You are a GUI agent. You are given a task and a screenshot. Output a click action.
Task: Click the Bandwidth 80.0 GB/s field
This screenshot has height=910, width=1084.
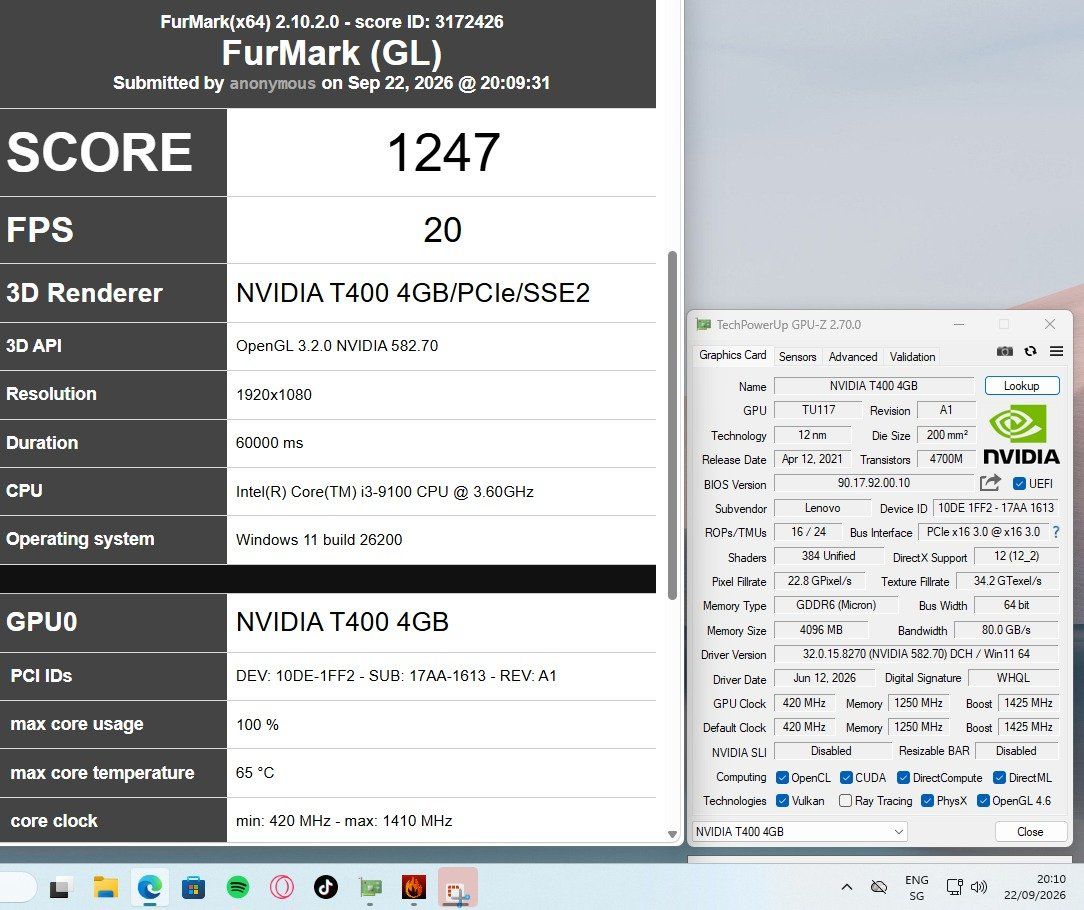tap(1006, 629)
